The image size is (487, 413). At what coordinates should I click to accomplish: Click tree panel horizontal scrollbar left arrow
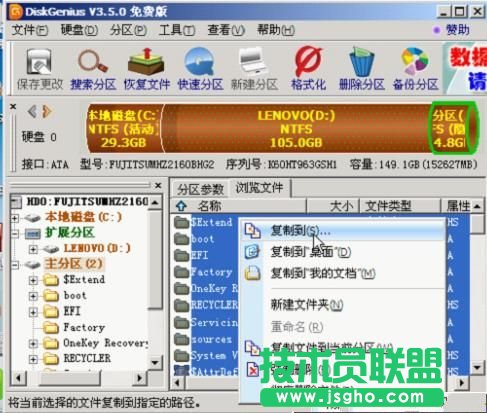(x=18, y=378)
